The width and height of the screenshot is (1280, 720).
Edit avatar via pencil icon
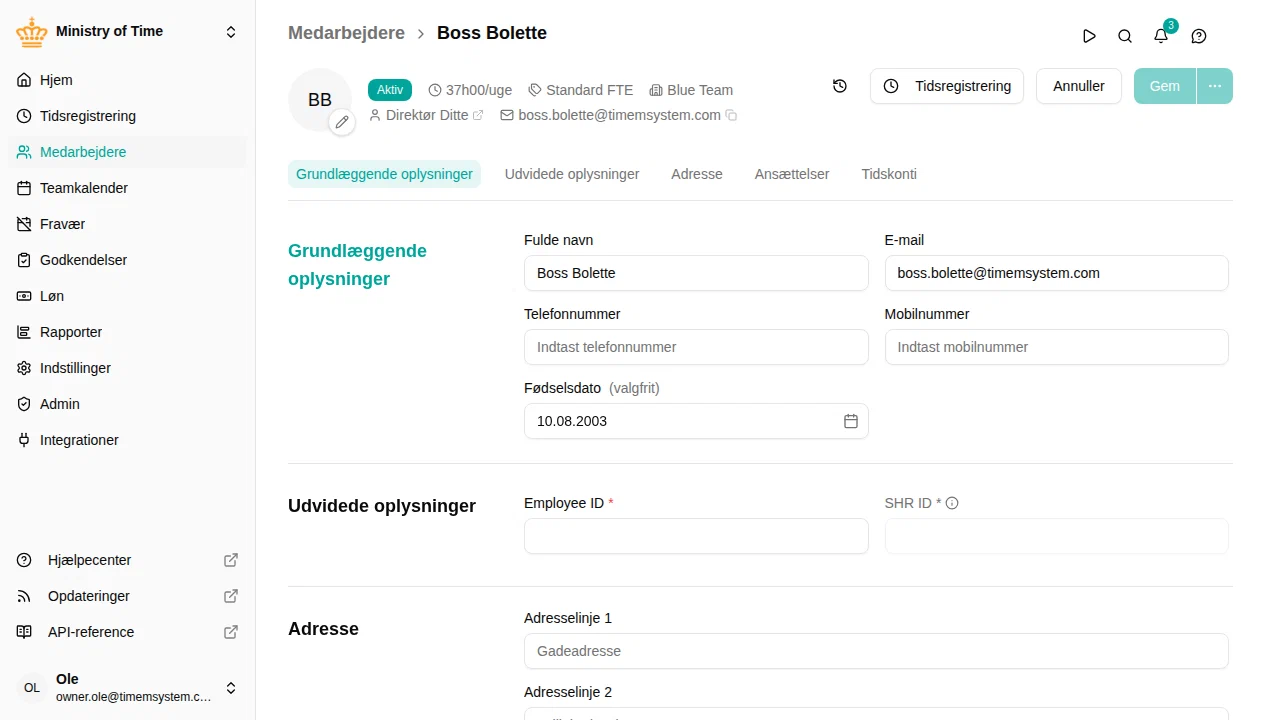pos(342,122)
